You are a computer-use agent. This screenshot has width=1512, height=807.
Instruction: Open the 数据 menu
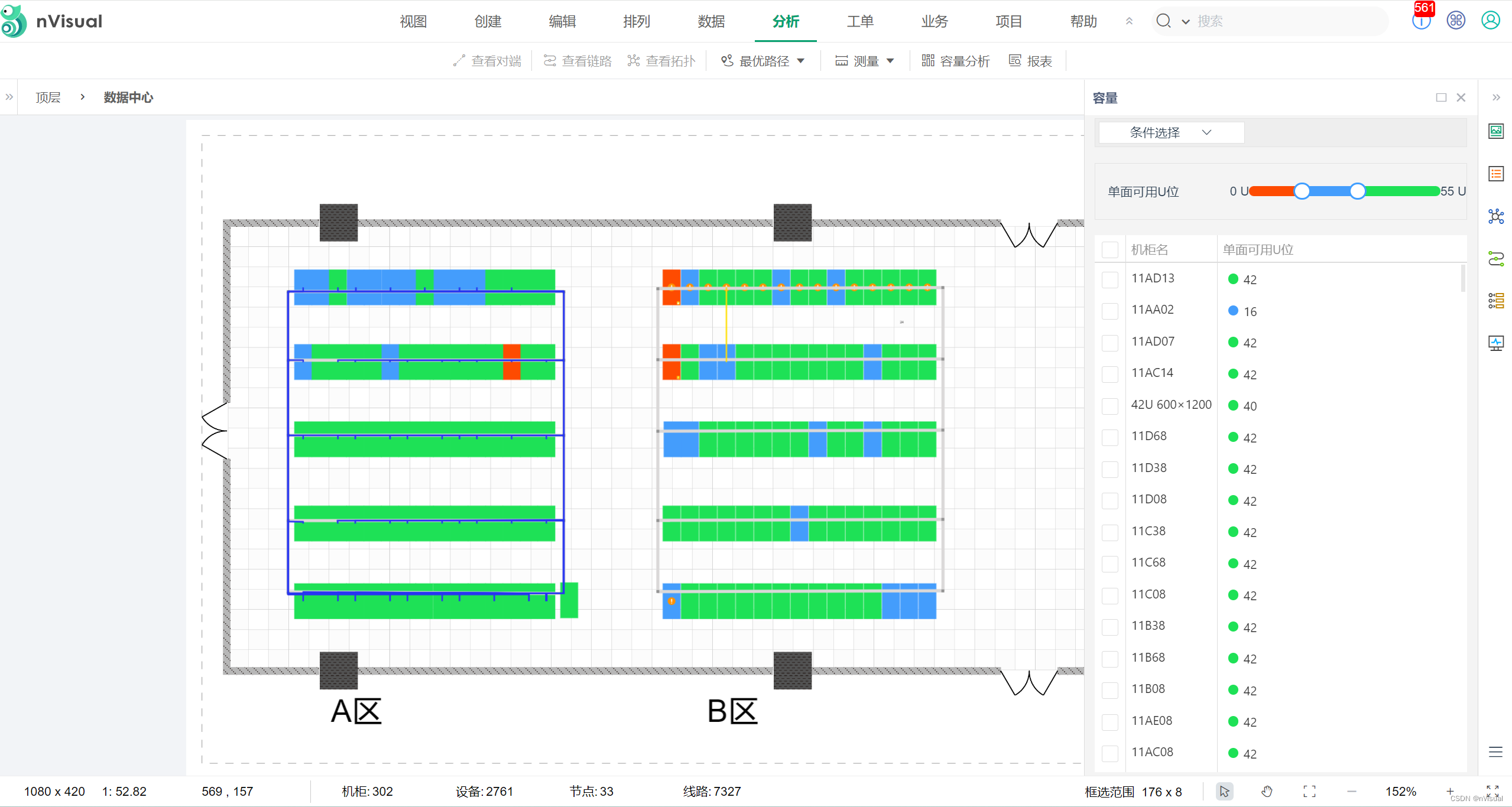click(x=710, y=22)
